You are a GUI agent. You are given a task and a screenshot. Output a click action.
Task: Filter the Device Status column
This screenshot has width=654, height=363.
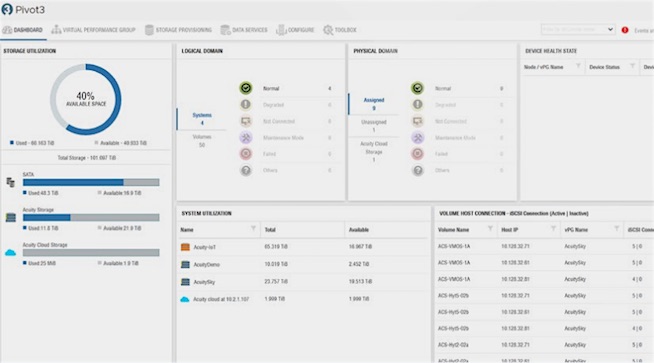(x=632, y=66)
